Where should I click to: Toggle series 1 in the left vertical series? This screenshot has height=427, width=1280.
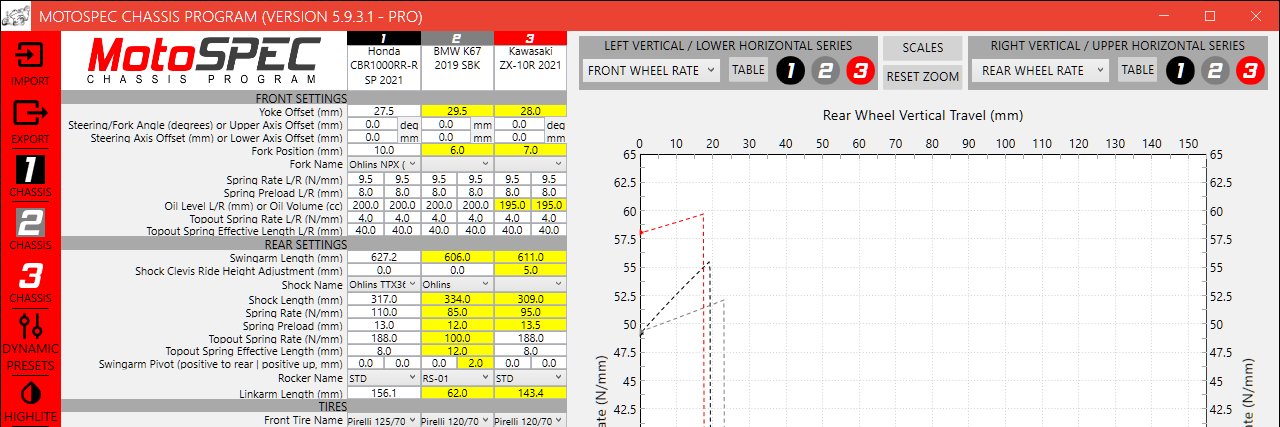tap(792, 70)
